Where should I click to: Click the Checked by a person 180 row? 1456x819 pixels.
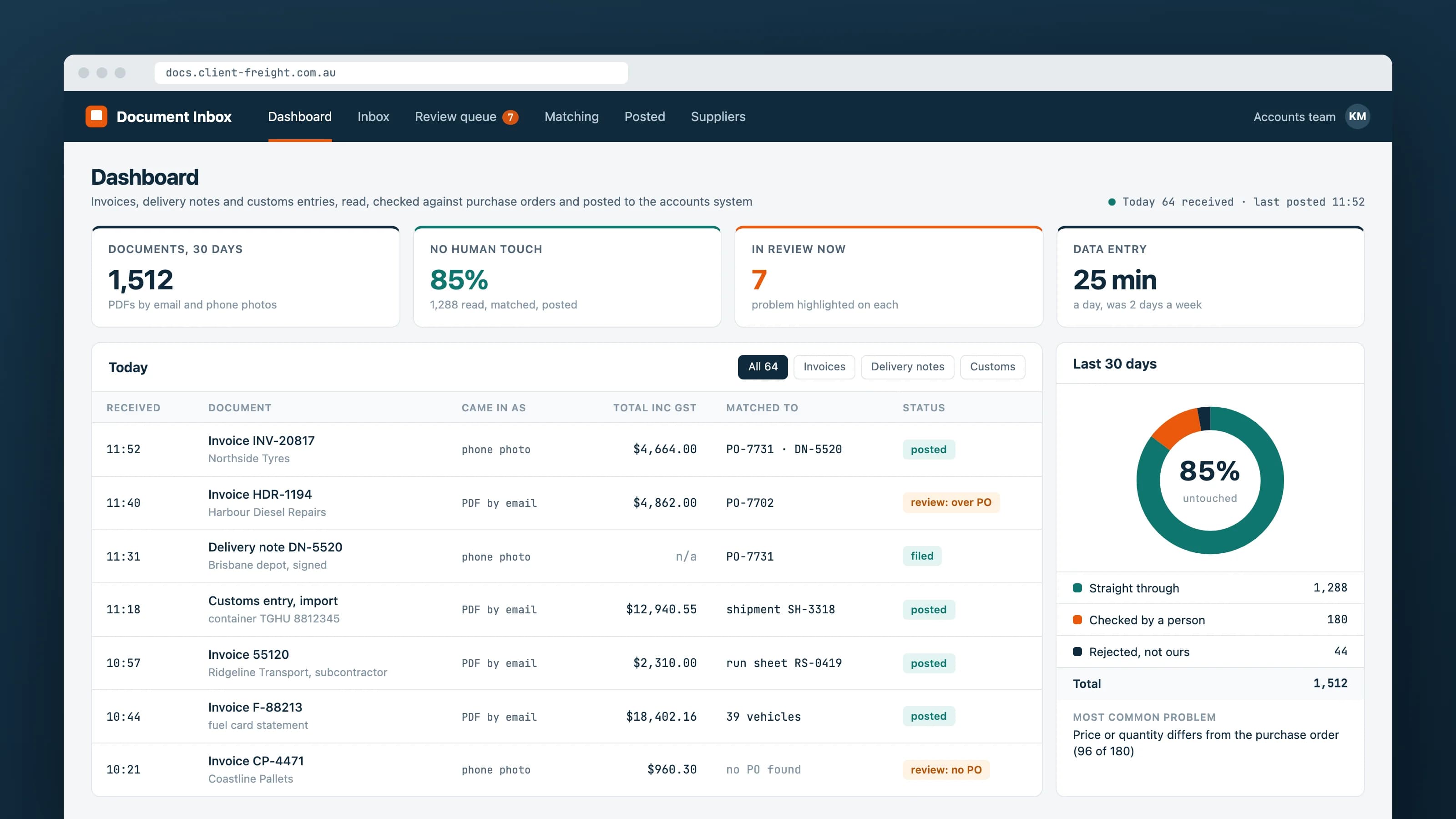coord(1209,620)
